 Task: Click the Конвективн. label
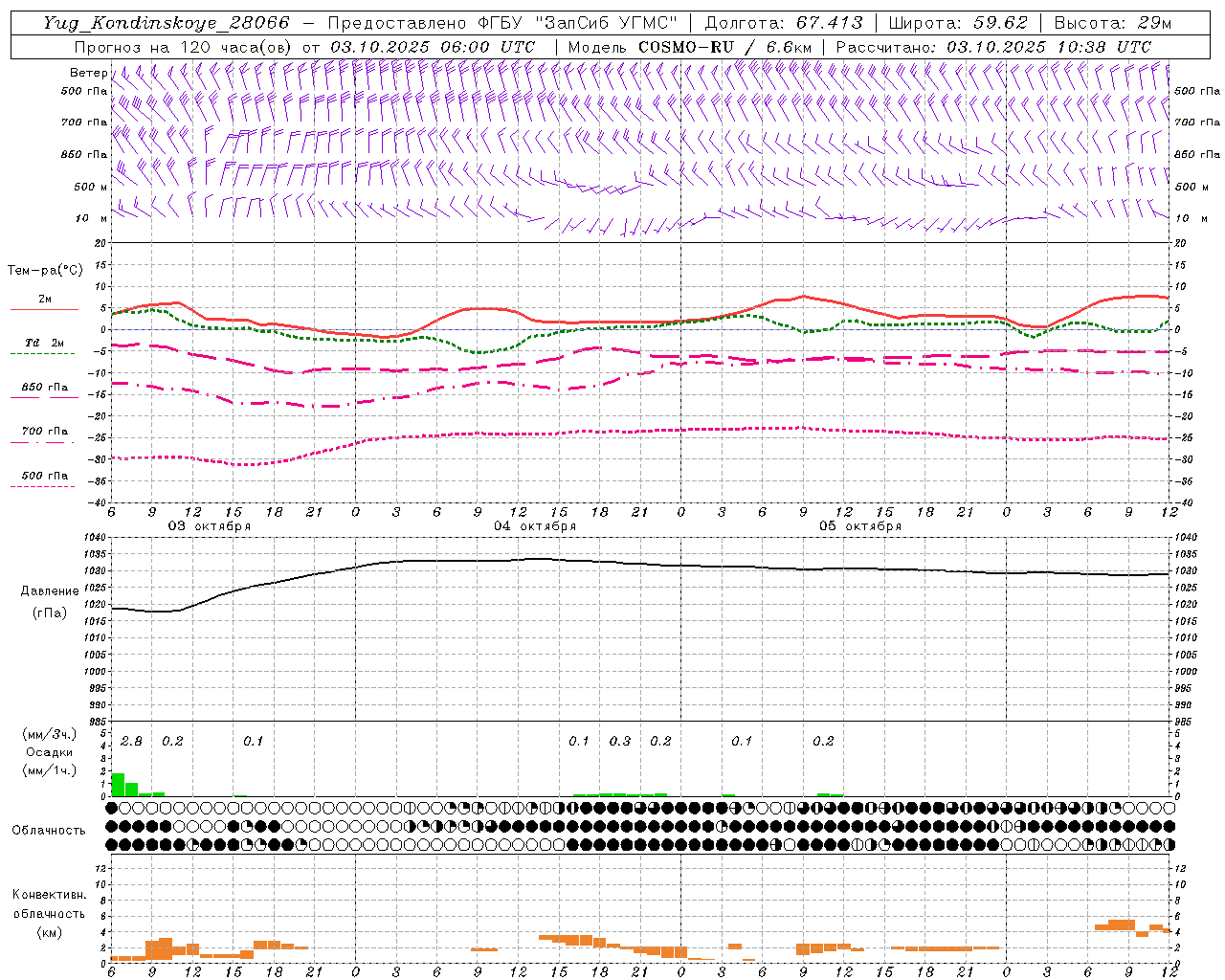click(49, 895)
